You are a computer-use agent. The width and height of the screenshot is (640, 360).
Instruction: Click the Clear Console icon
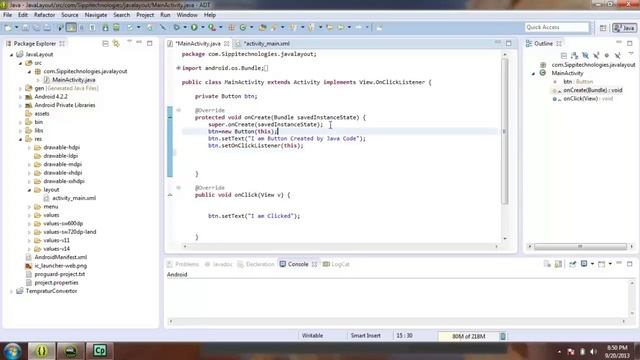(547, 264)
